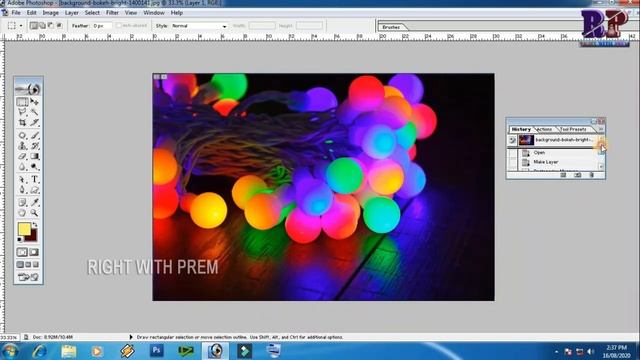Open the History panel options menu
640x360 pixels.
[x=601, y=129]
